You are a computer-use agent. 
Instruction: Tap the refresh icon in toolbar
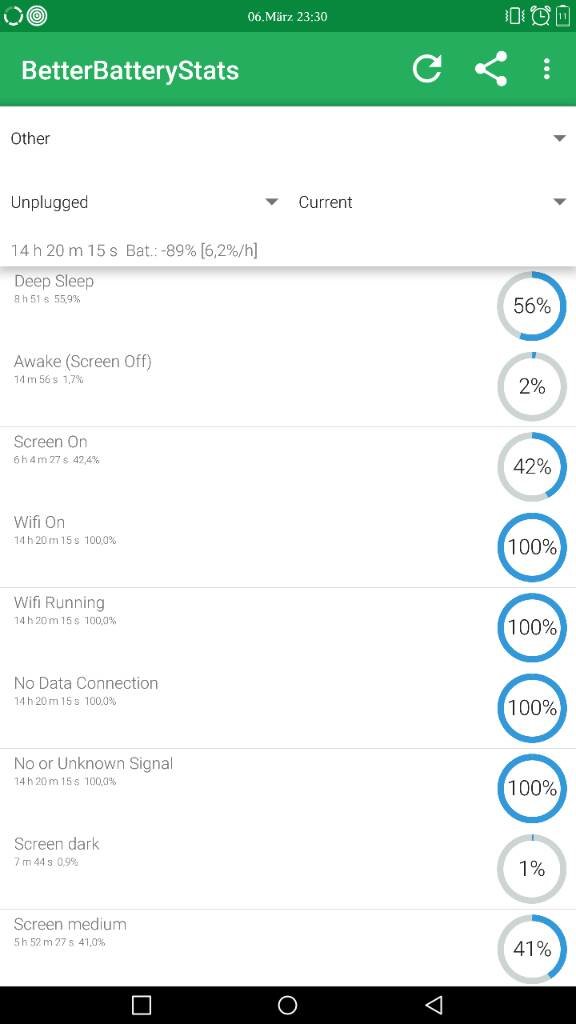pyautogui.click(x=427, y=69)
